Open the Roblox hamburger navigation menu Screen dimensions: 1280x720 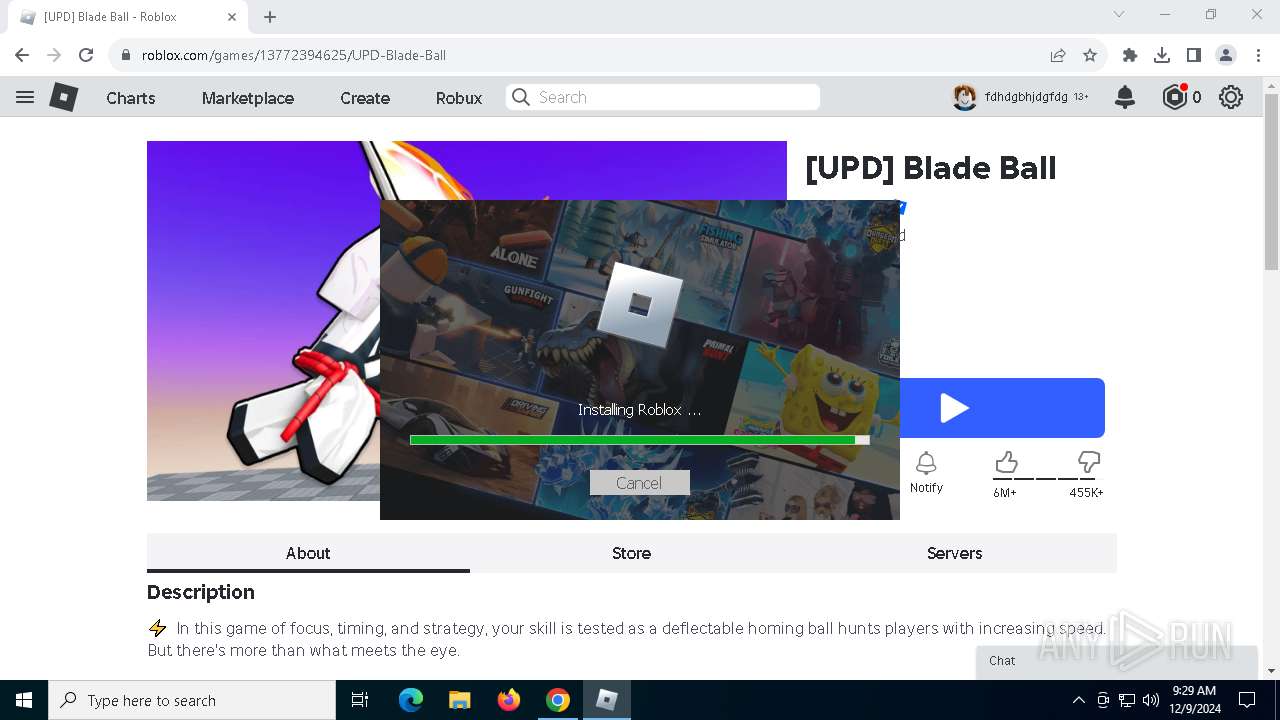(x=25, y=97)
